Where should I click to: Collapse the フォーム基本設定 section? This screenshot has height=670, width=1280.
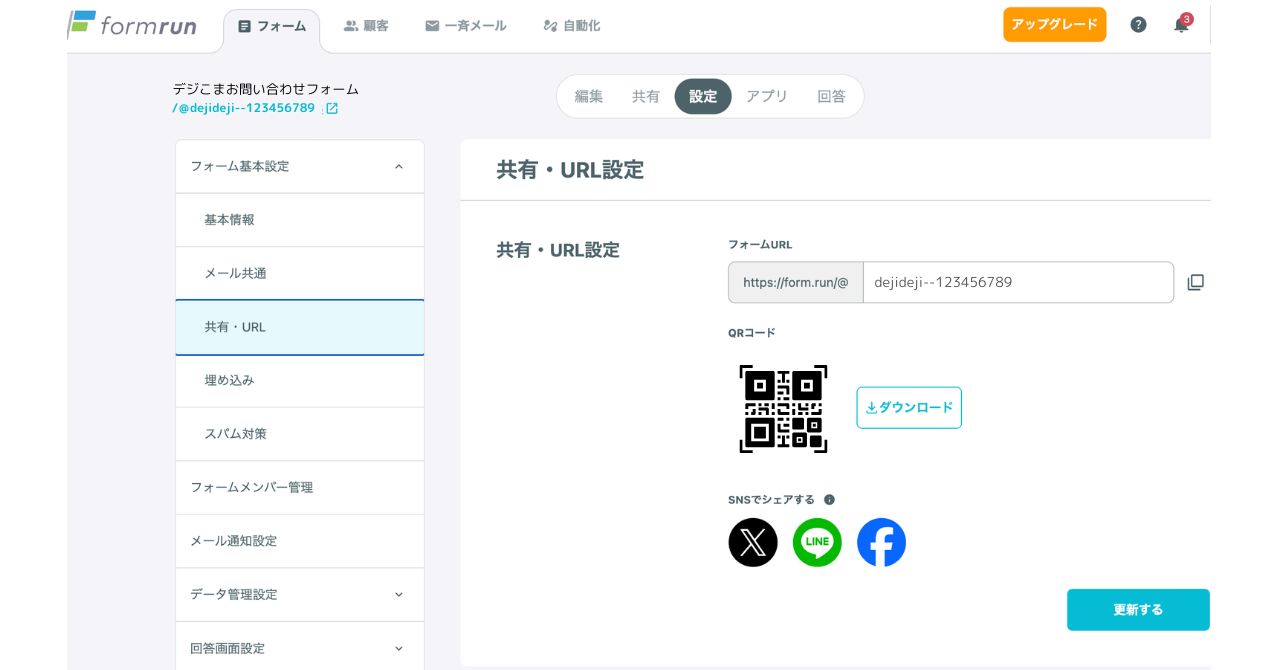tap(399, 167)
